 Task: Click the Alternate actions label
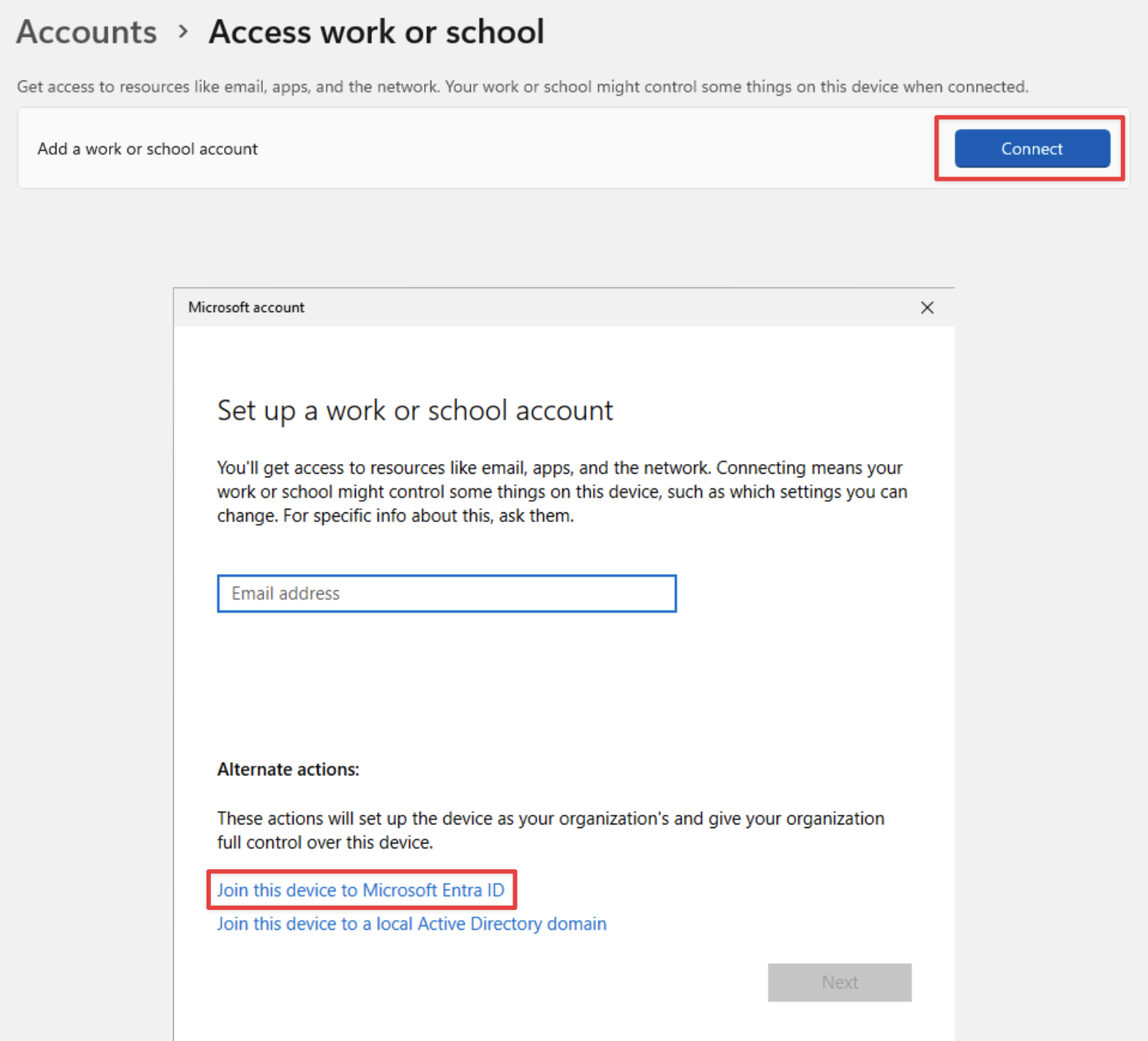point(288,769)
